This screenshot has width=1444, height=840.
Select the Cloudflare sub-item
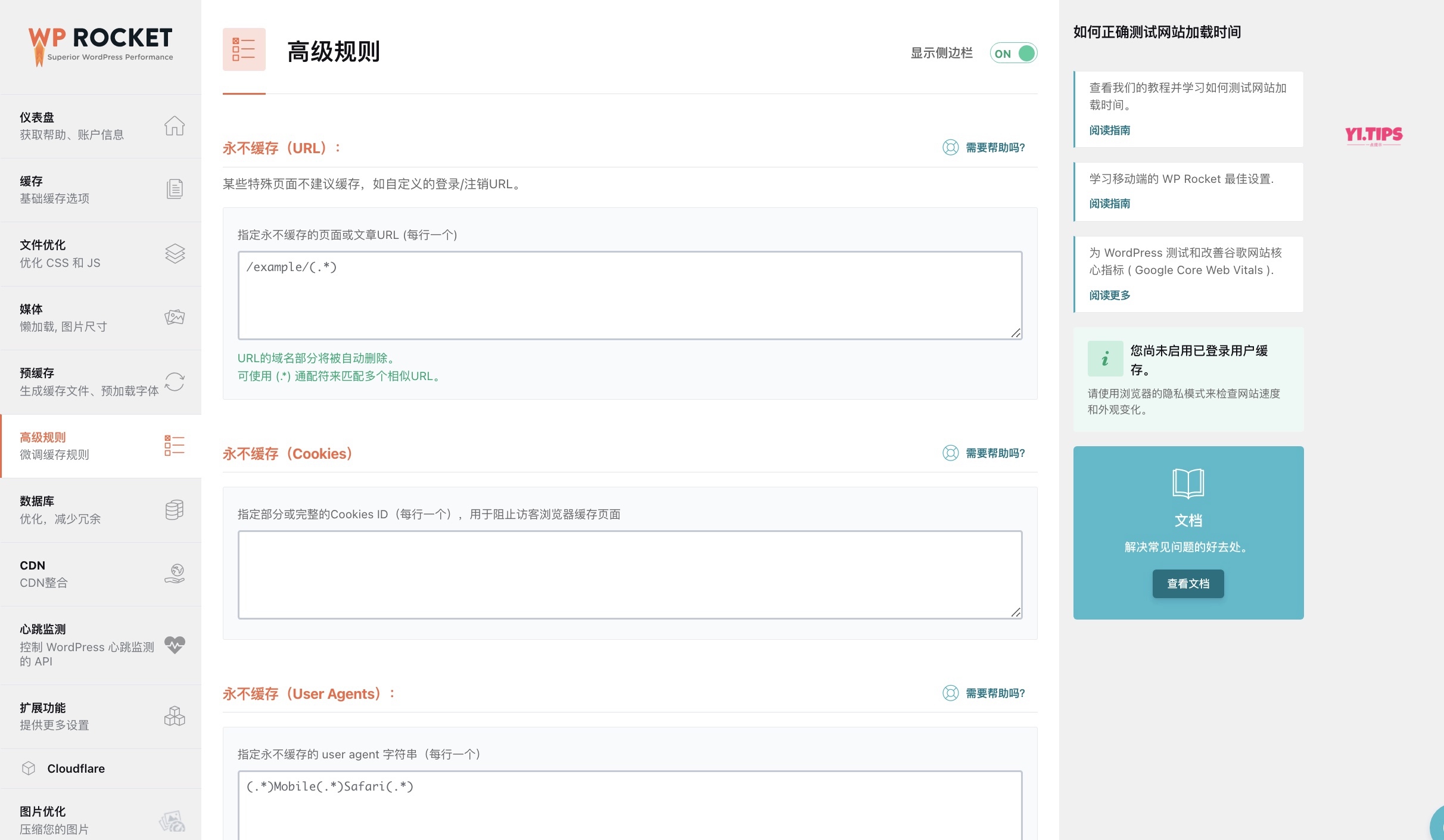[x=101, y=769]
